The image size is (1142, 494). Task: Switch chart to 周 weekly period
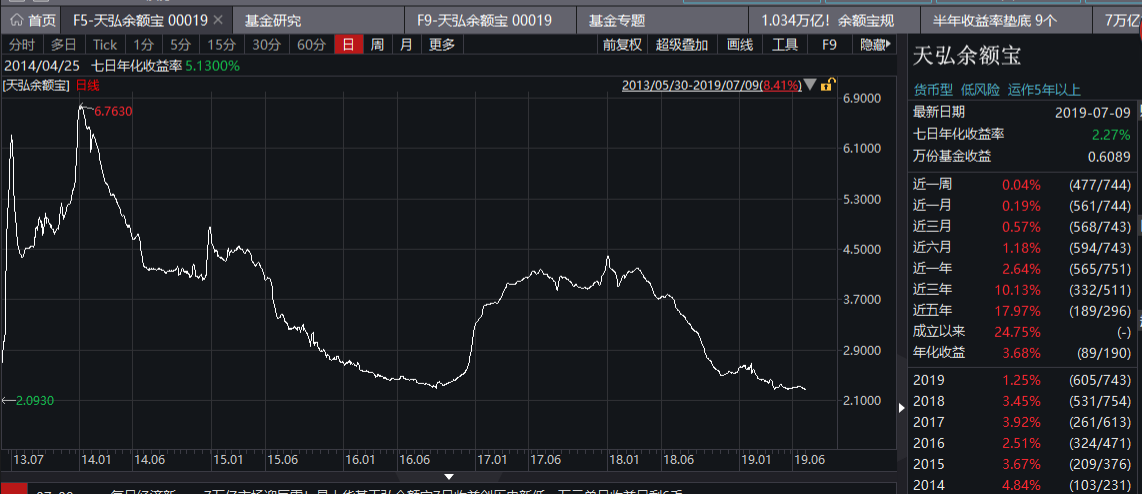(377, 44)
